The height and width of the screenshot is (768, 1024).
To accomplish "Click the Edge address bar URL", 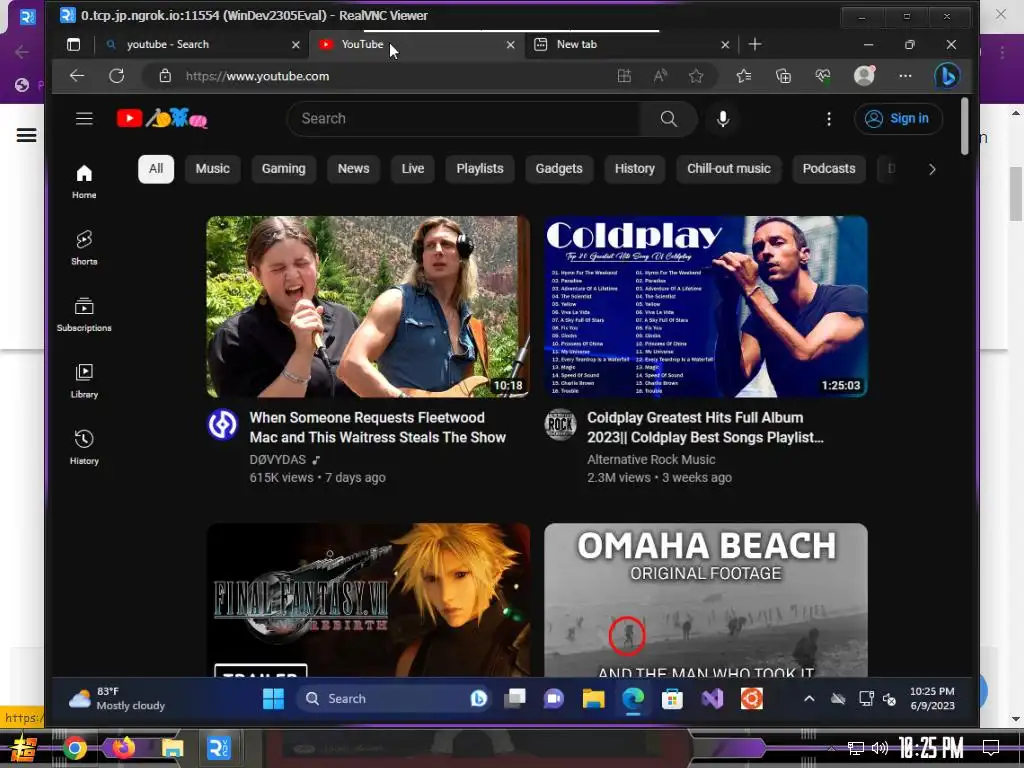I will point(257,76).
